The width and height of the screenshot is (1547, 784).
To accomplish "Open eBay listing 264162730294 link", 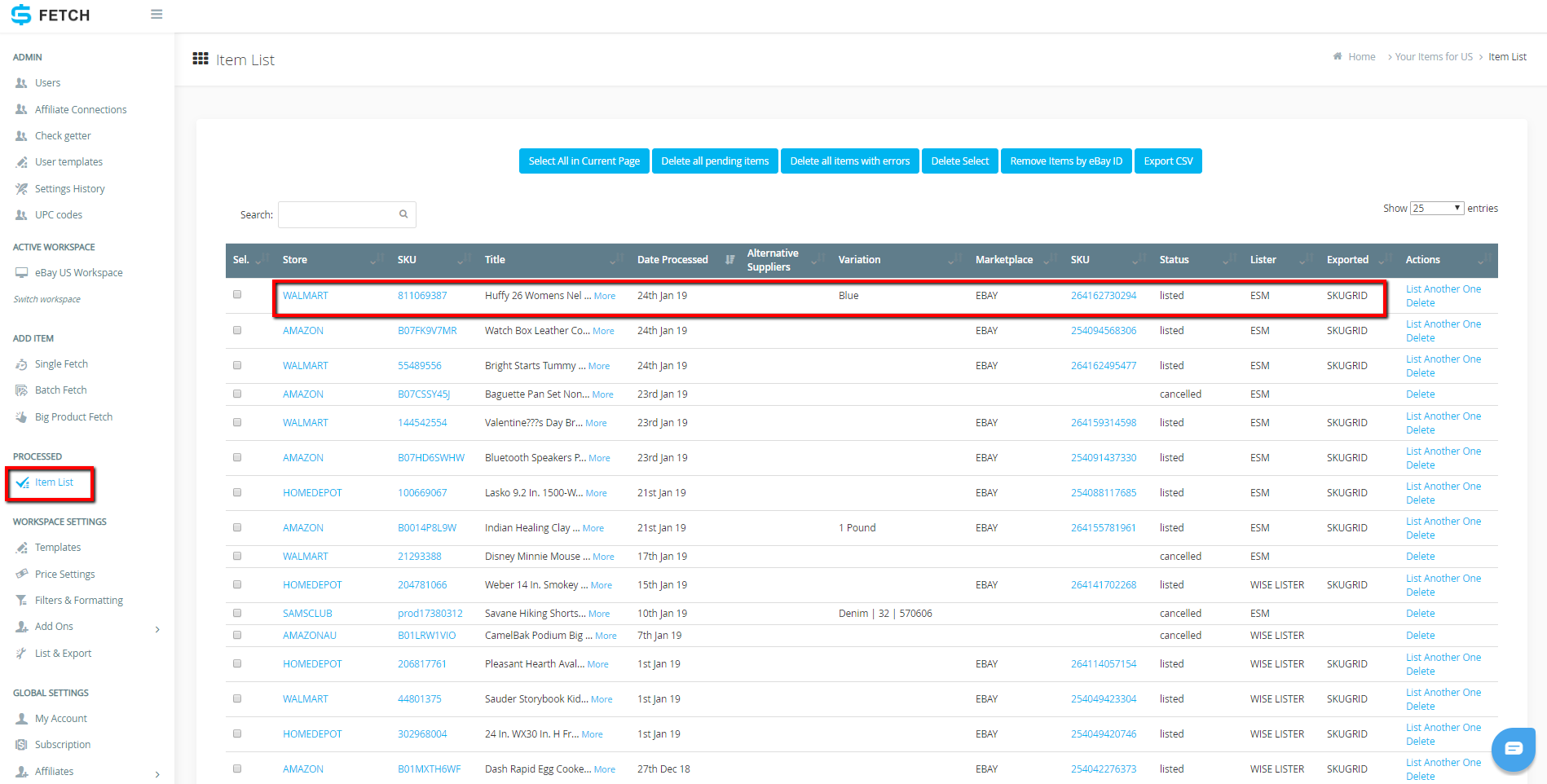I will tap(1104, 296).
